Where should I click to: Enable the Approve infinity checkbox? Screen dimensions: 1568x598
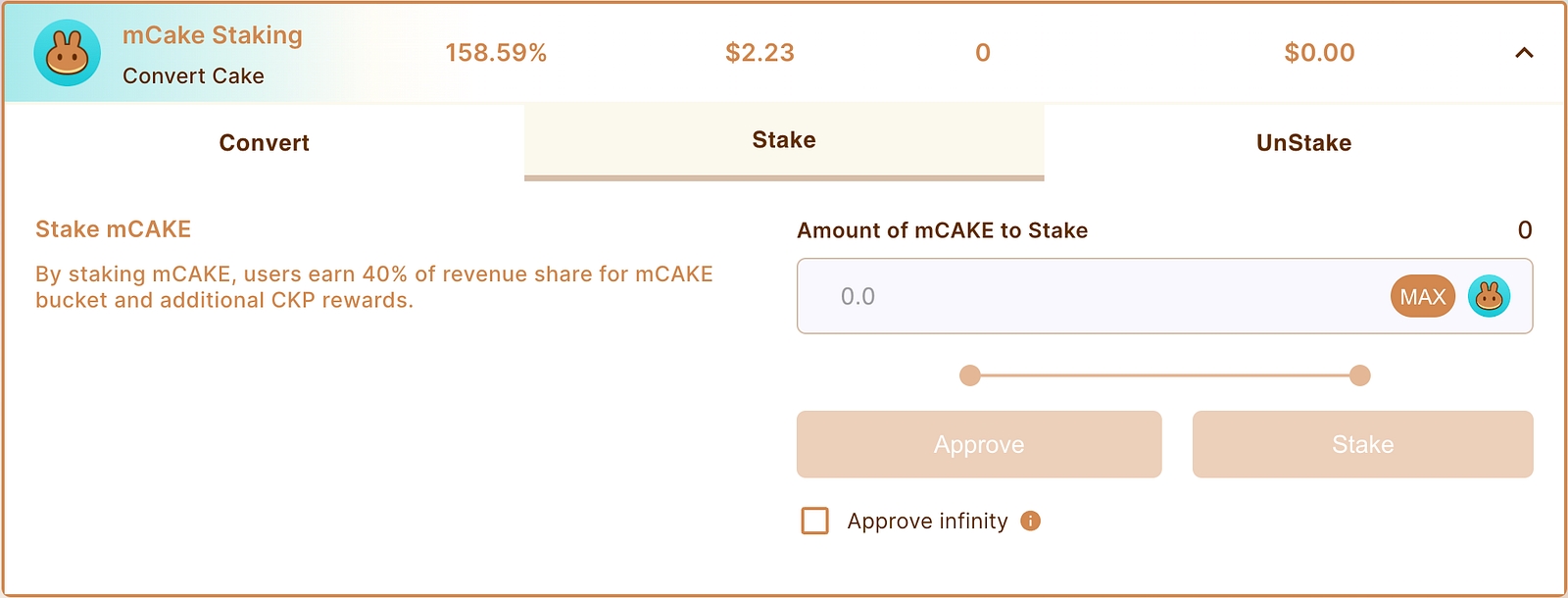(815, 521)
